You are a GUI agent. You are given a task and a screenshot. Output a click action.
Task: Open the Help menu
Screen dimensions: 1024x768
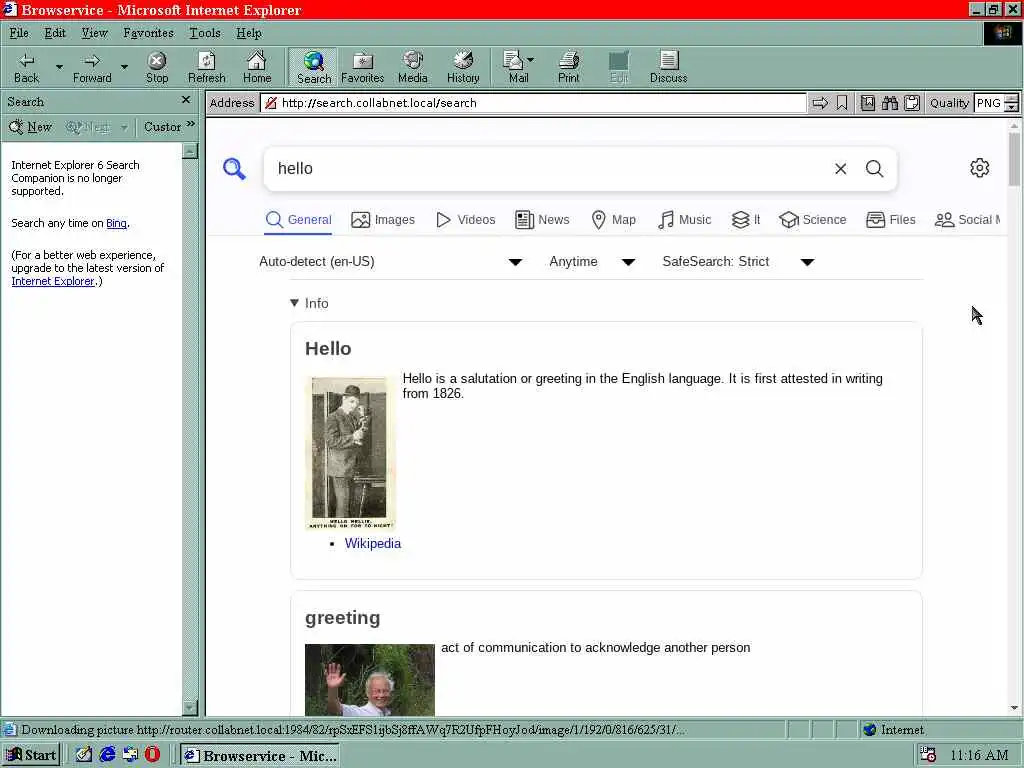tap(249, 33)
